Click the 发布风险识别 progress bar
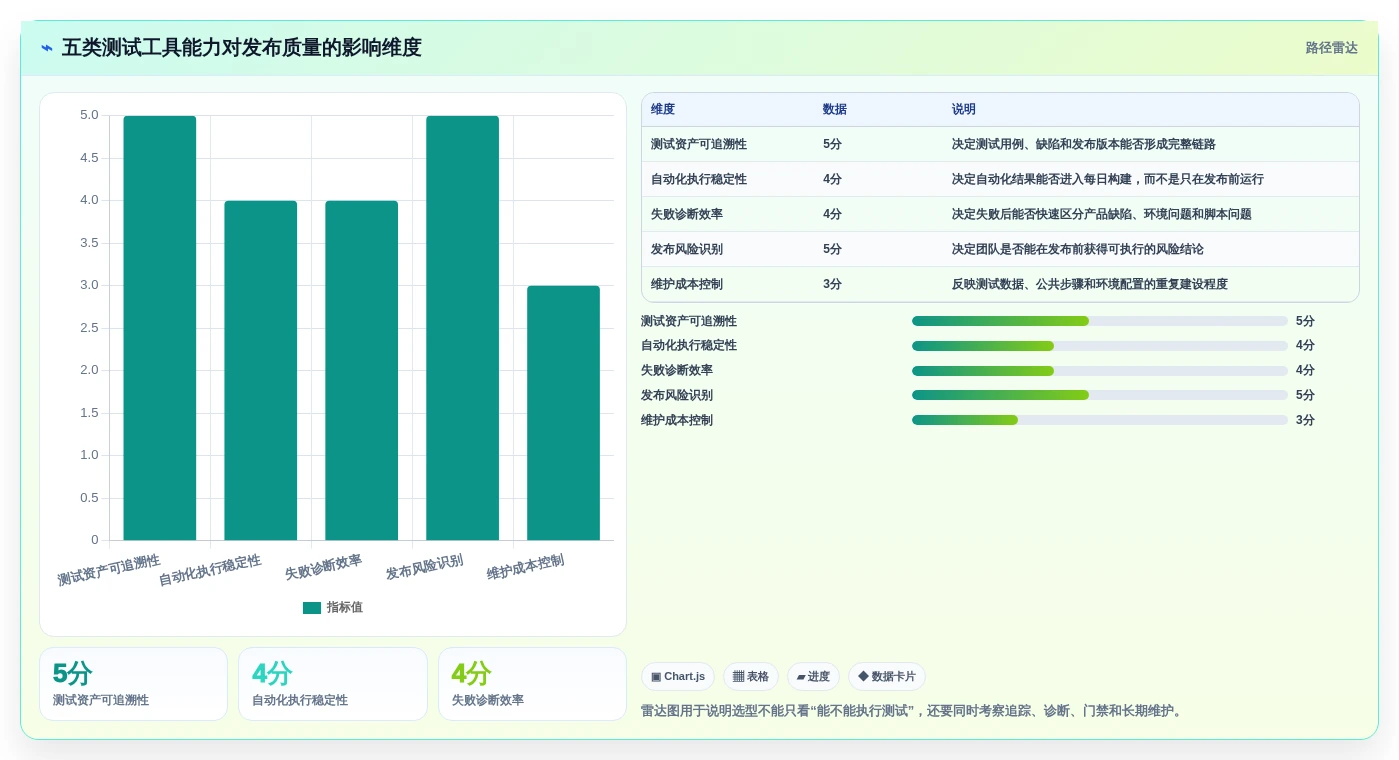The height and width of the screenshot is (760, 1399). pyautogui.click(x=1100, y=396)
